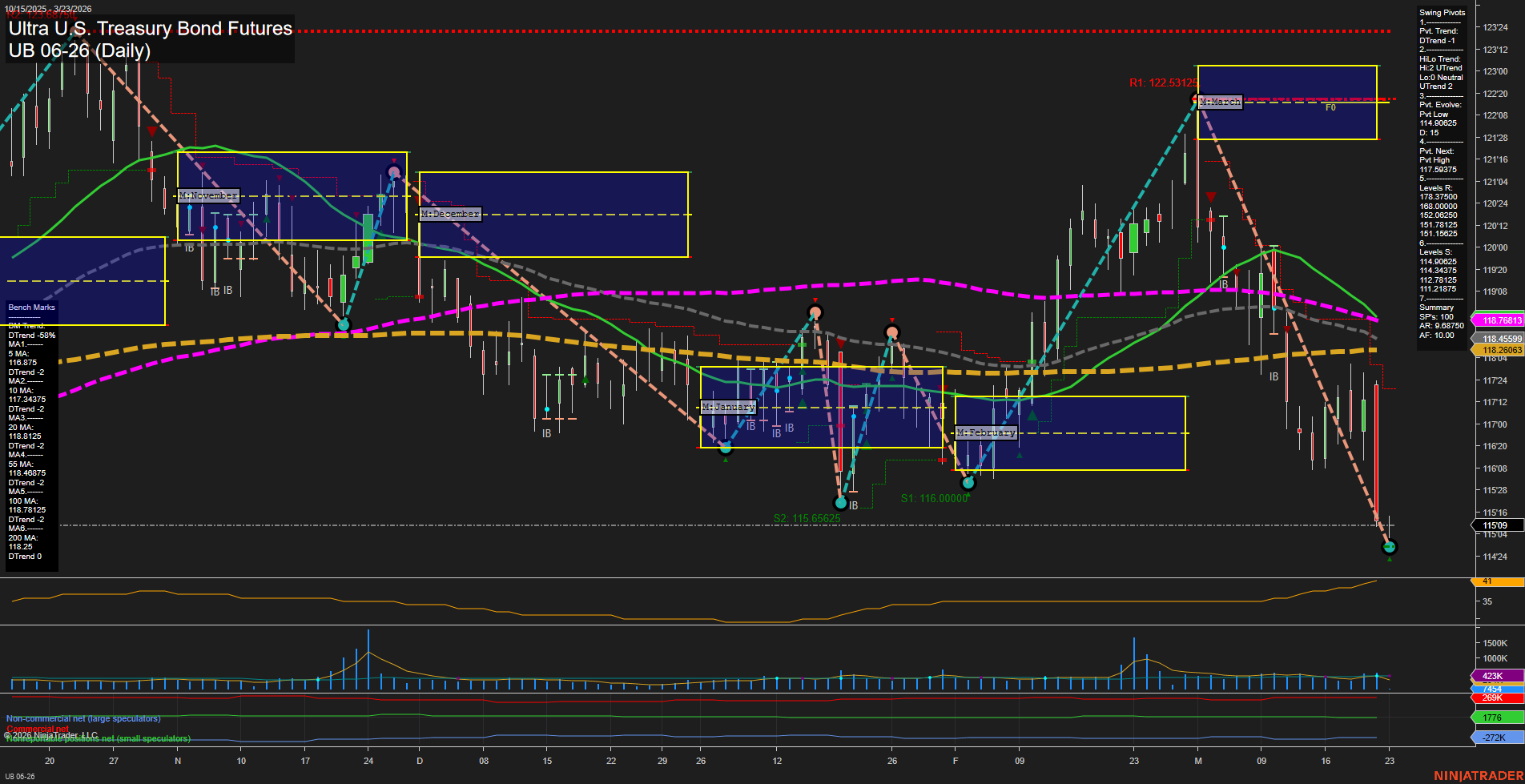
Task: Click the M:March monthly label
Action: click(x=1220, y=102)
